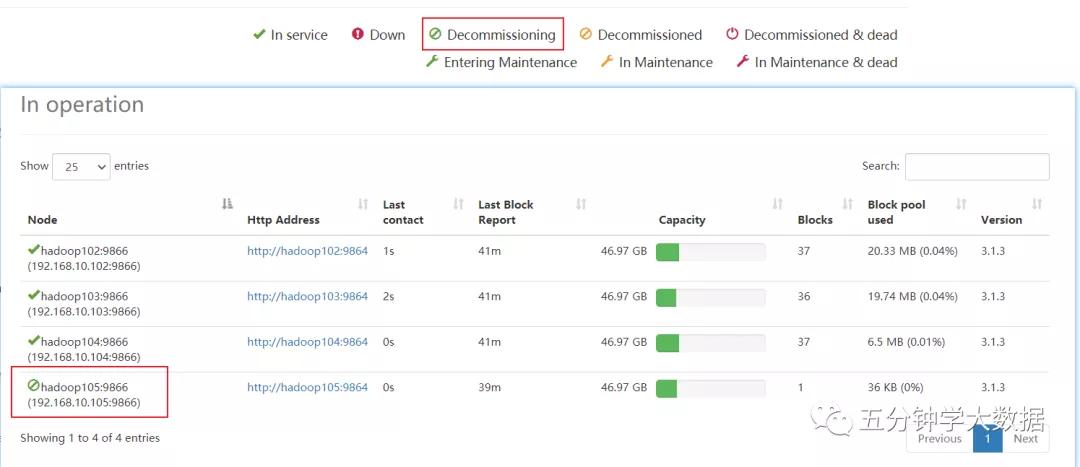Select page 1 in pagination

987,438
